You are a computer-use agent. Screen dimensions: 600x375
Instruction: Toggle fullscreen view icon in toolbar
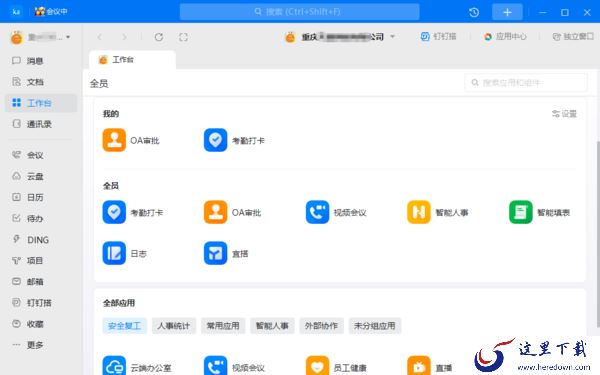tap(183, 37)
